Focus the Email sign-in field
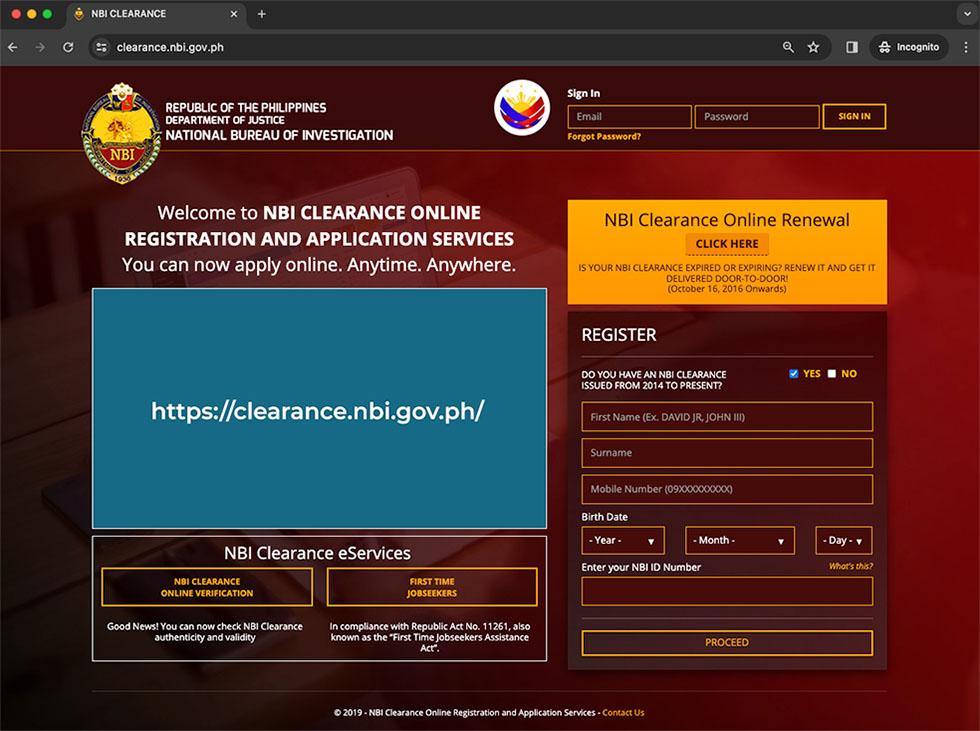This screenshot has height=731, width=980. pos(629,117)
